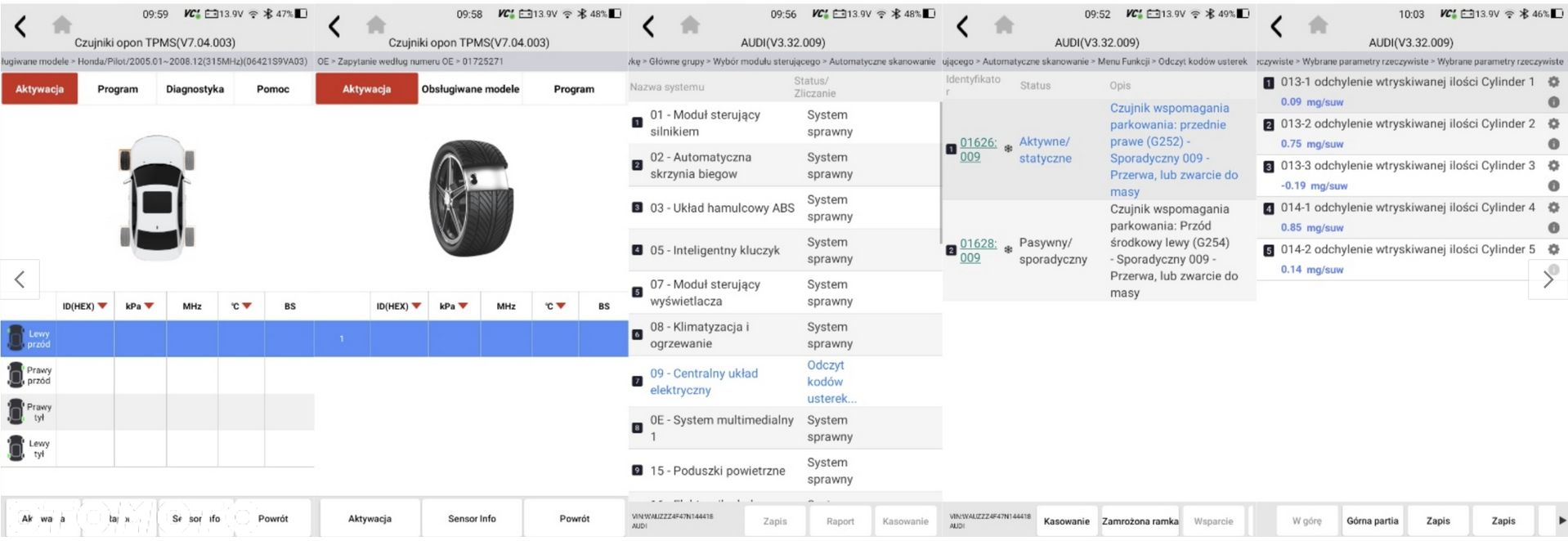The height and width of the screenshot is (541, 1568).
Task: Open the 01 - Moduł sterujący silnikiem row
Action: pyautogui.click(x=785, y=123)
